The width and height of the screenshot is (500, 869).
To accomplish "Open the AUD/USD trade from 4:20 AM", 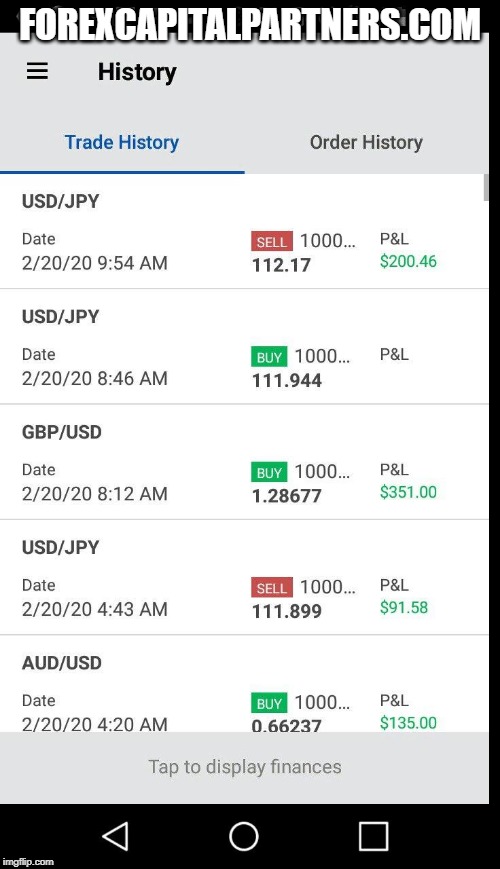I will [x=244, y=684].
